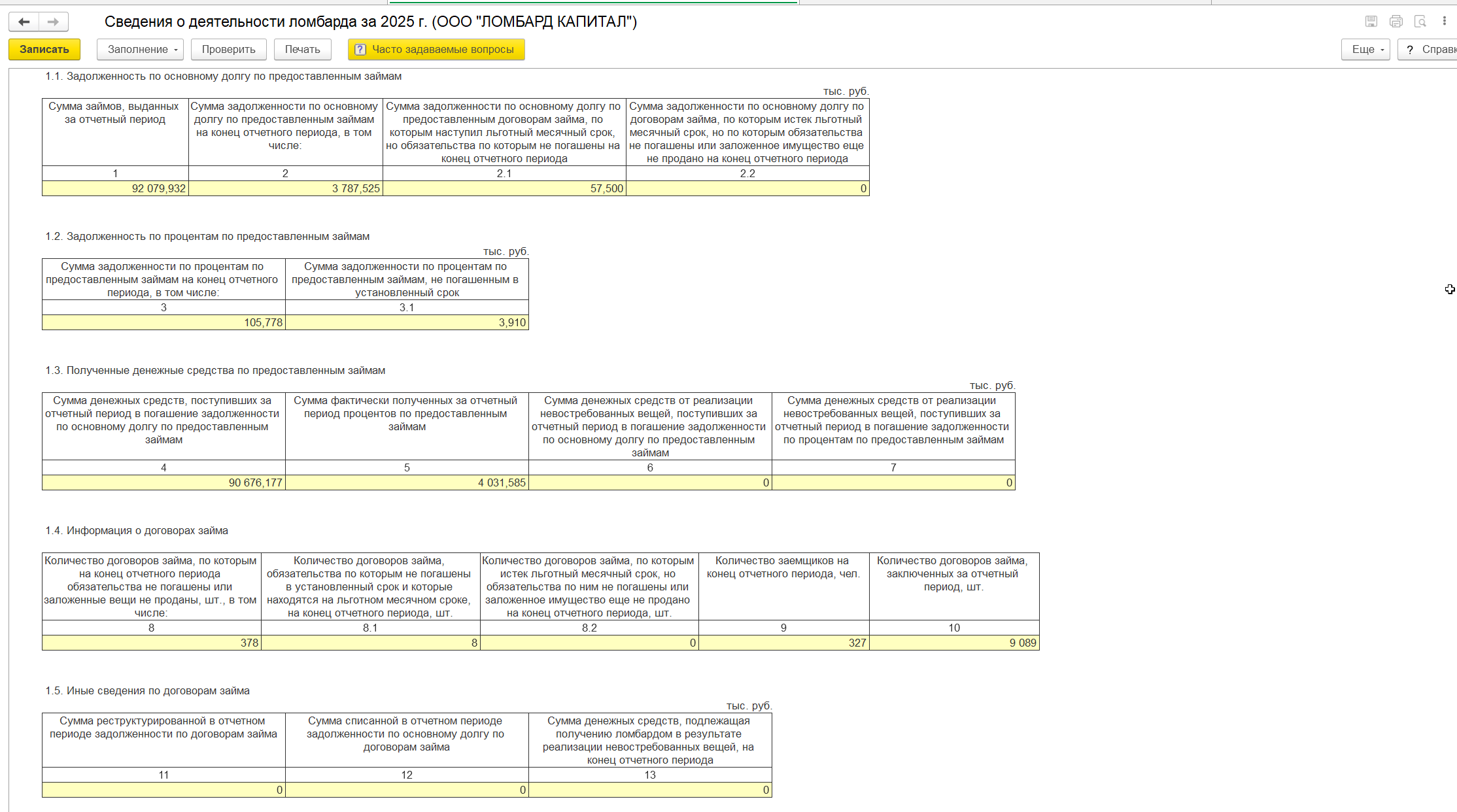Open Справка help button

pyautogui.click(x=1429, y=50)
